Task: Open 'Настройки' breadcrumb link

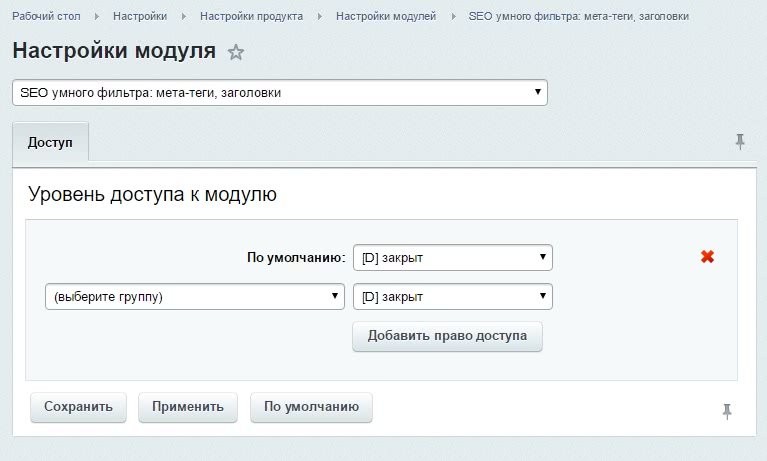Action: 140,16
